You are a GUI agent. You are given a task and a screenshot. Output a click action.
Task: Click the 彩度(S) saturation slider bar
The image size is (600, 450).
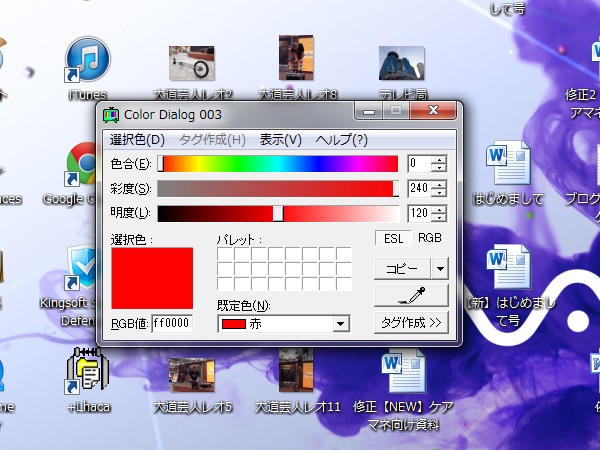tap(278, 189)
